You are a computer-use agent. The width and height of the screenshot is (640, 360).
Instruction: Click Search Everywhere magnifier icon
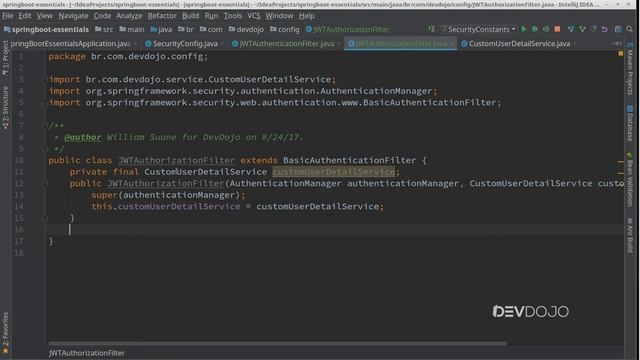point(630,29)
